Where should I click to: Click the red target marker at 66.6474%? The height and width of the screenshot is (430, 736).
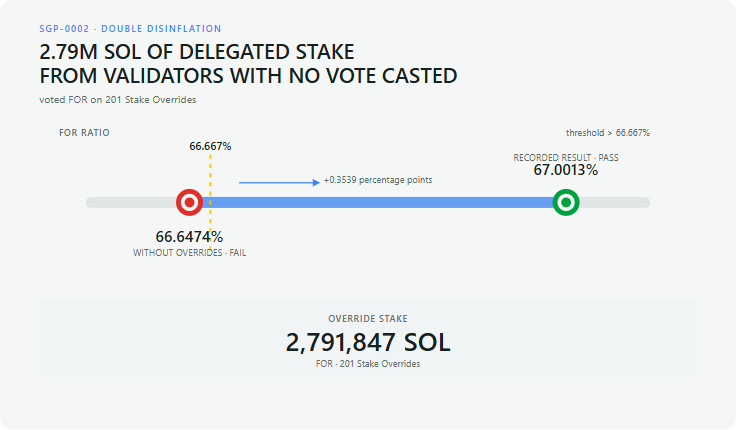pyautogui.click(x=189, y=202)
